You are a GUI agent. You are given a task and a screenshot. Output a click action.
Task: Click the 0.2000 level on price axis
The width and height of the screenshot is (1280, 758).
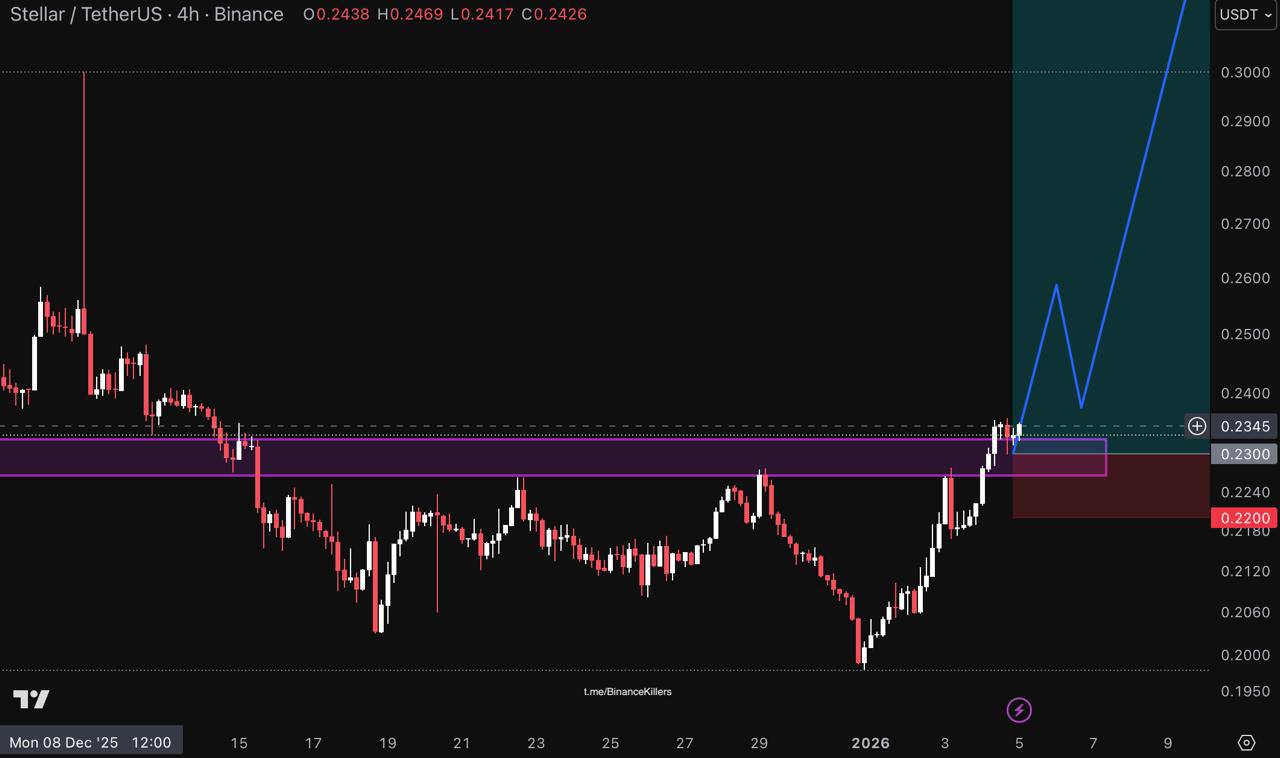coord(1245,655)
